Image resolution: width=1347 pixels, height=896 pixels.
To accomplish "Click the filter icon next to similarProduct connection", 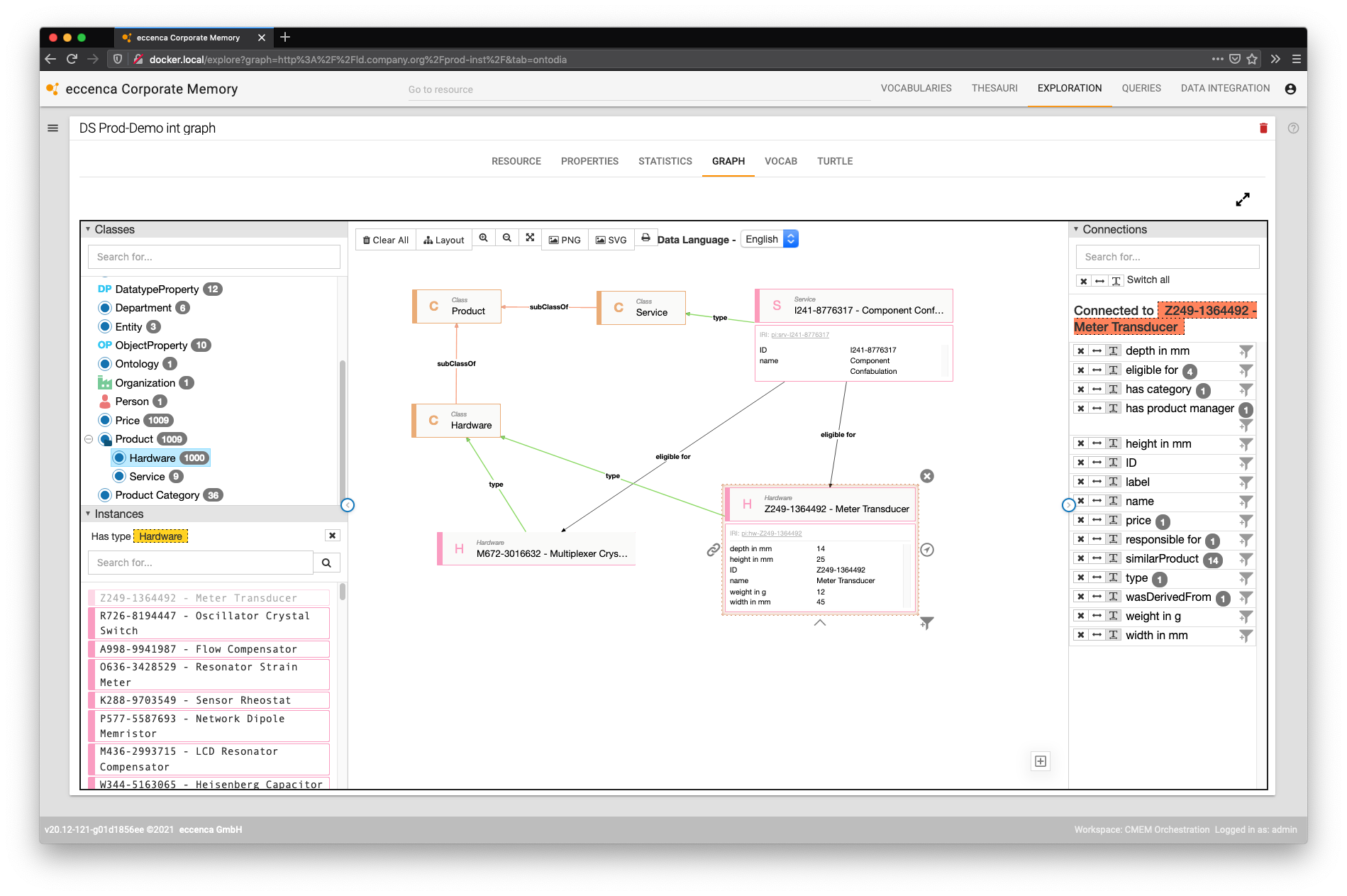I will pos(1246,558).
